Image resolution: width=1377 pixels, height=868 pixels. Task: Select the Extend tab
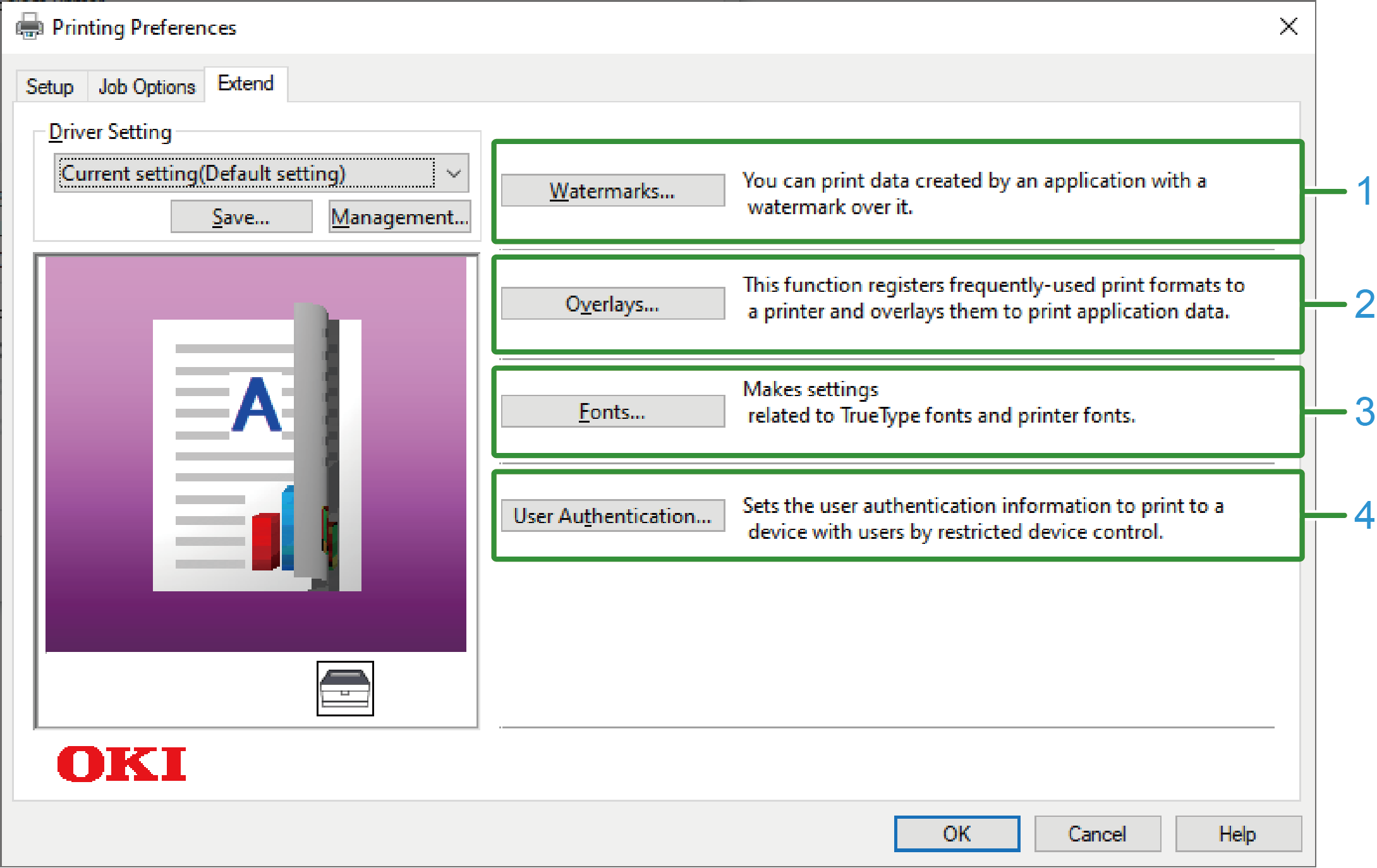pyautogui.click(x=246, y=83)
